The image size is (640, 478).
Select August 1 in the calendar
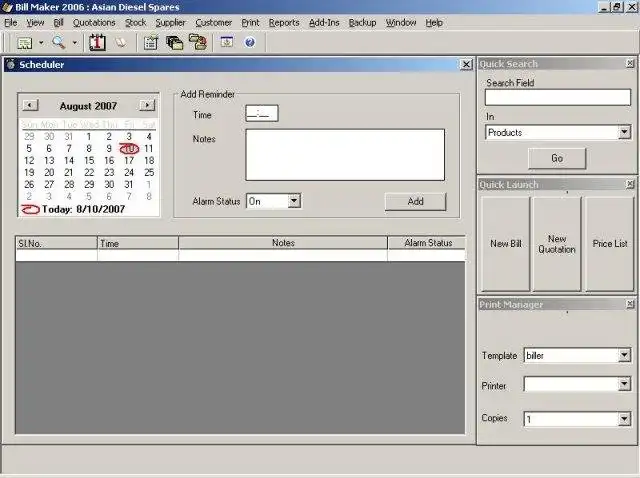click(x=89, y=137)
